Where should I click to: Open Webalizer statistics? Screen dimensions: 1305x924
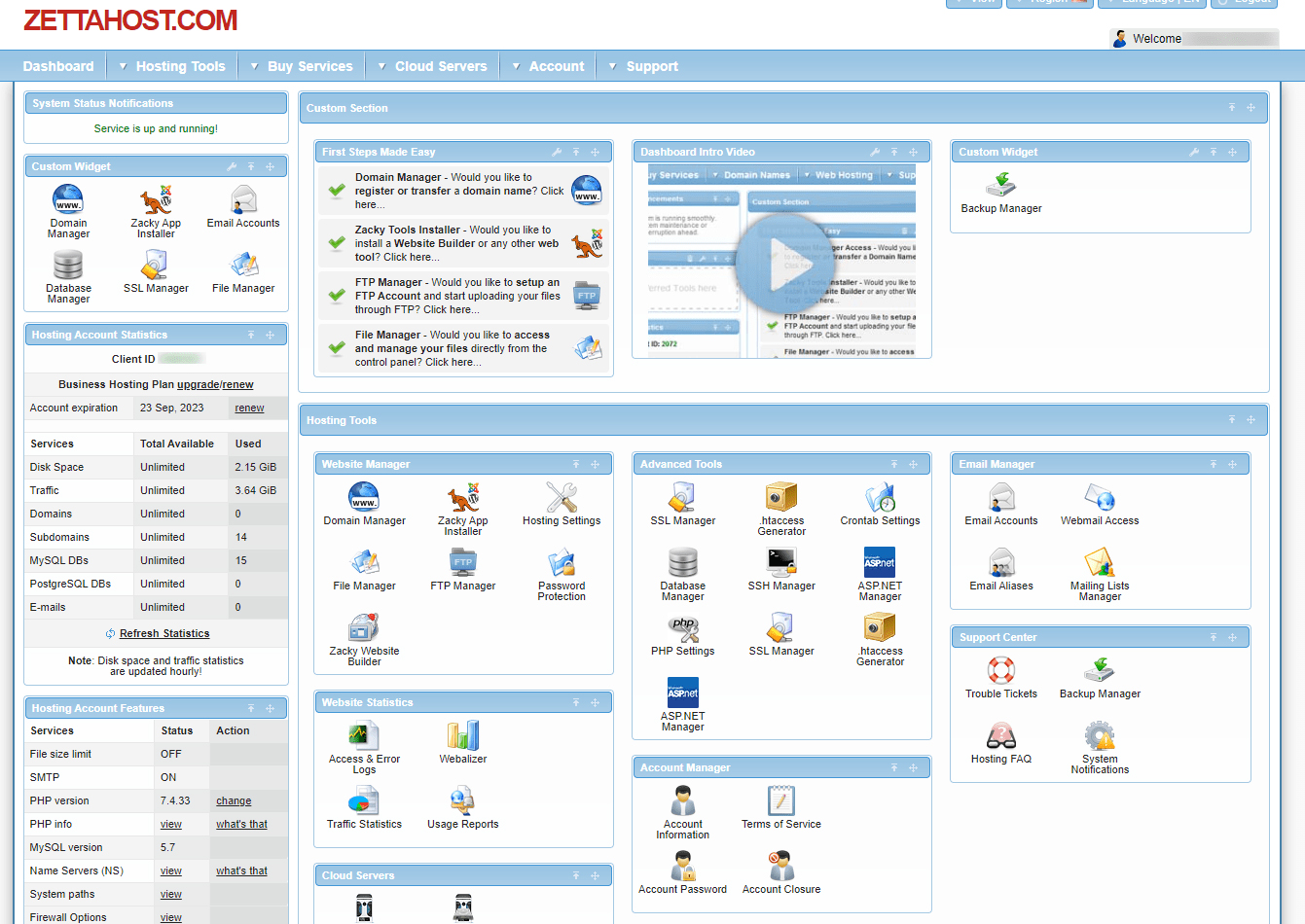[463, 743]
